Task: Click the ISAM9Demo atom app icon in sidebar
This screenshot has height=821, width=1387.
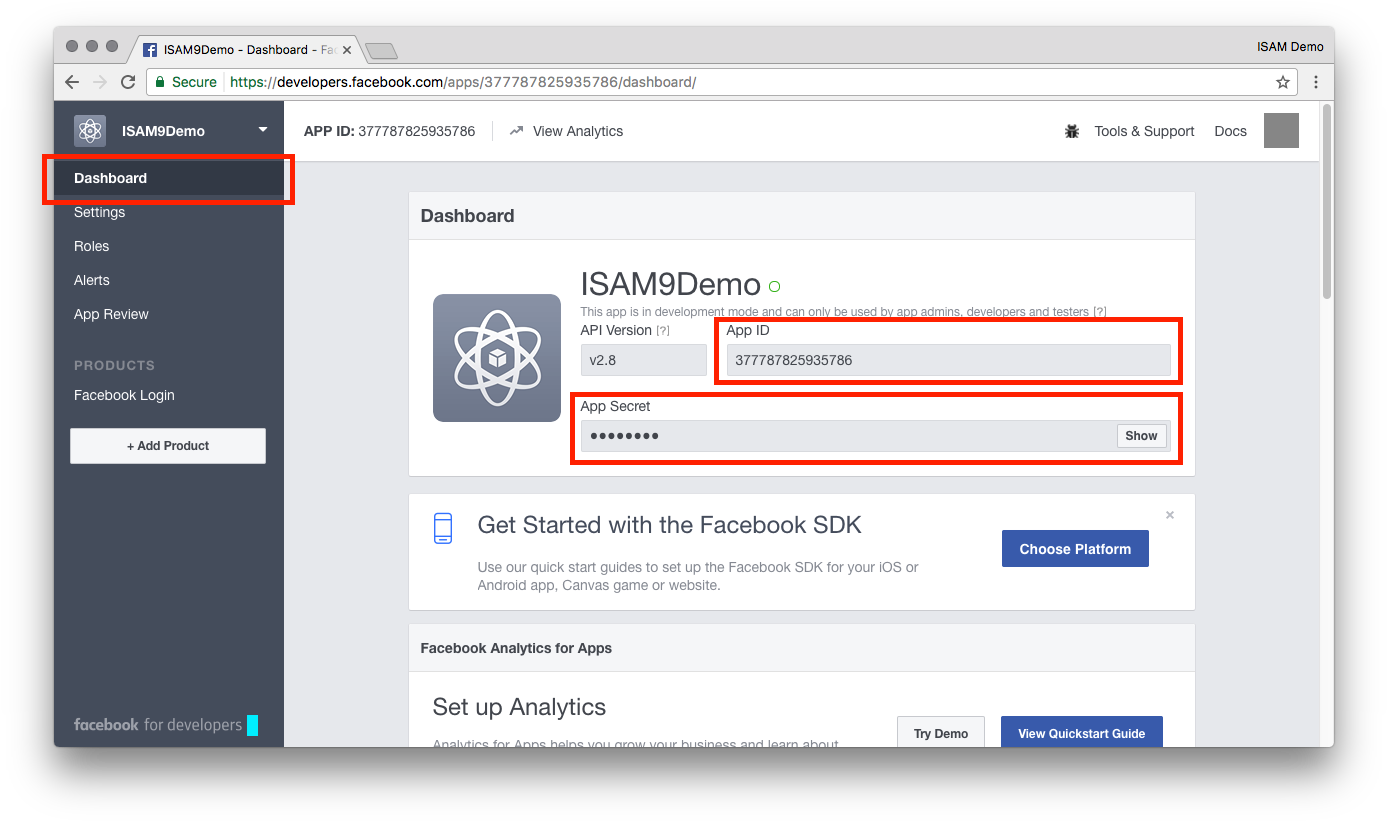Action: click(90, 131)
